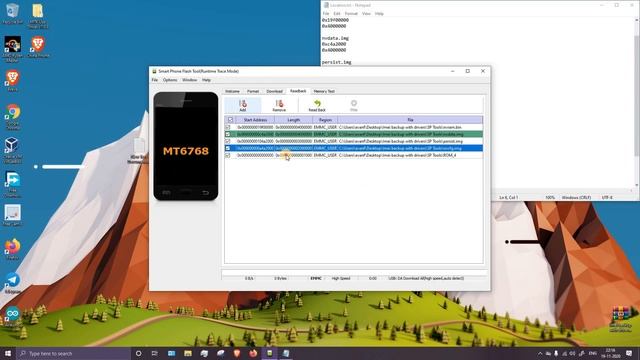640x360 pixels.
Task: Uncheck the nvram.bin row checkbox
Action: point(228,127)
